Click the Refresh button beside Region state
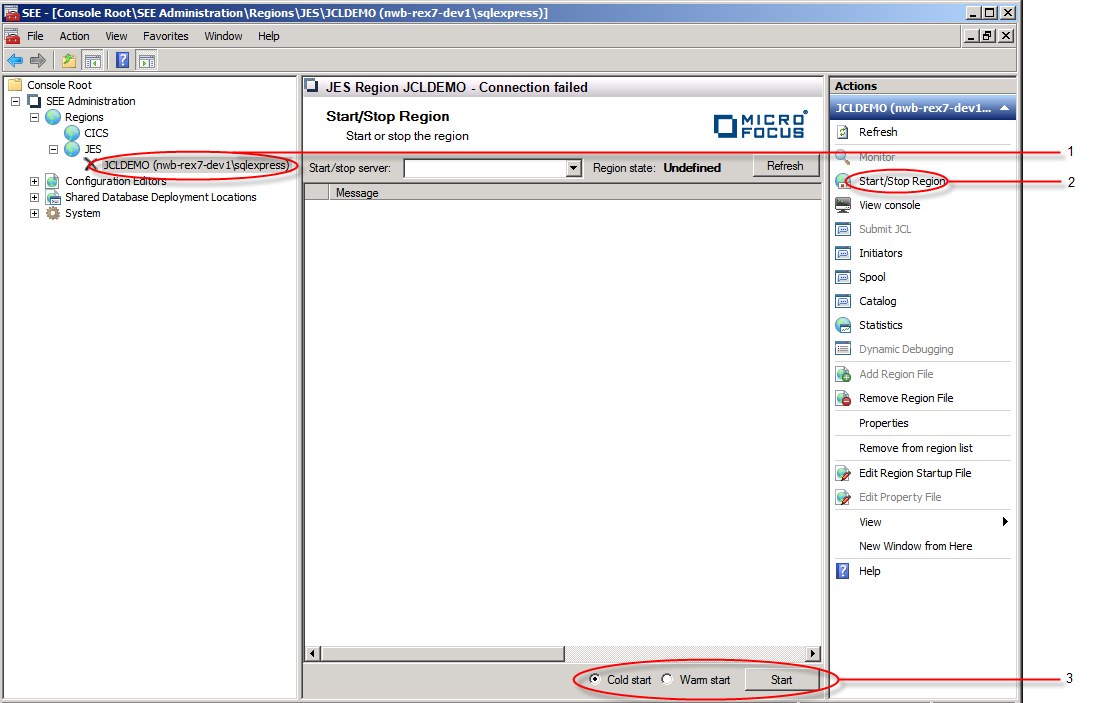This screenshot has height=703, width=1100. (x=785, y=166)
